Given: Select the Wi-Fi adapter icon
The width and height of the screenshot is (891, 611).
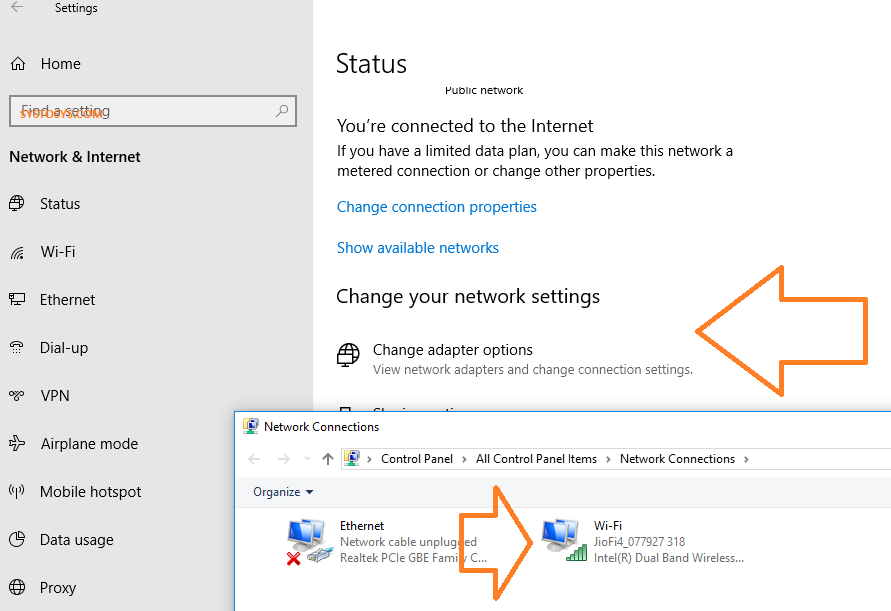Looking at the screenshot, I should pyautogui.click(x=564, y=541).
